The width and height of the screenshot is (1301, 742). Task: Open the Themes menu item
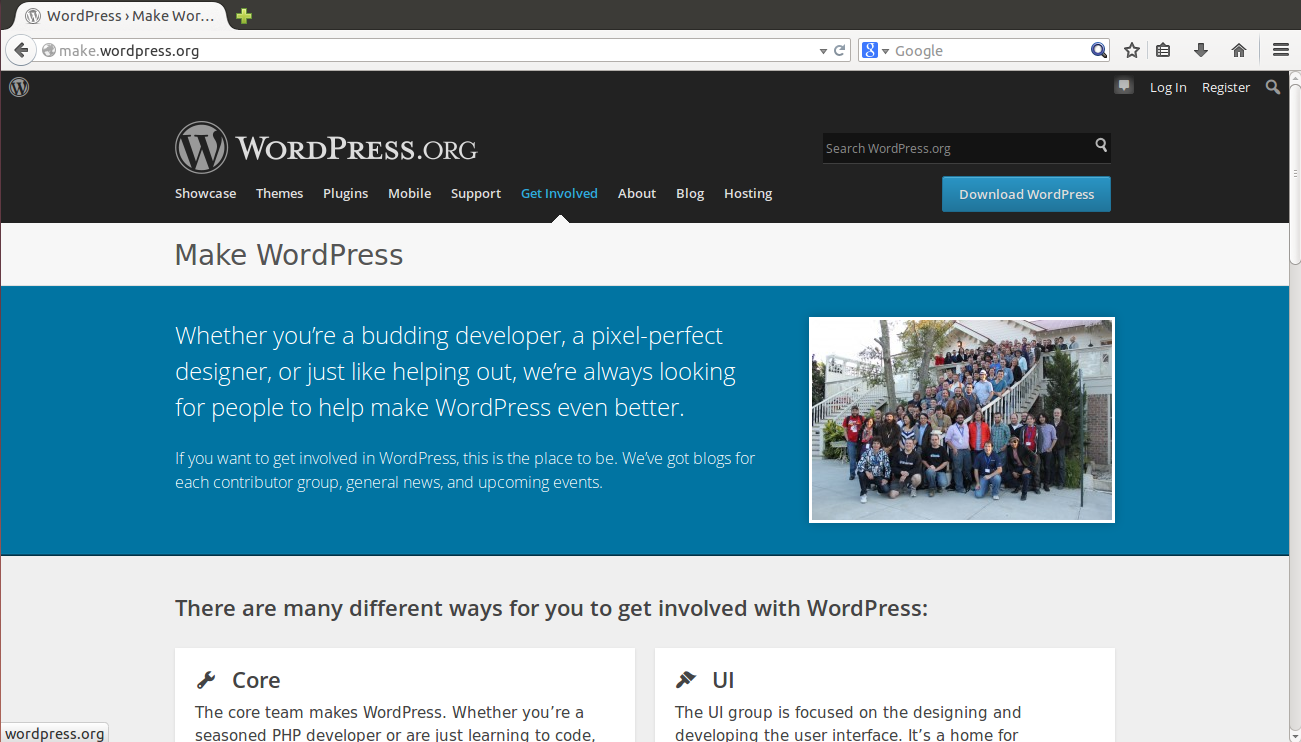point(279,193)
